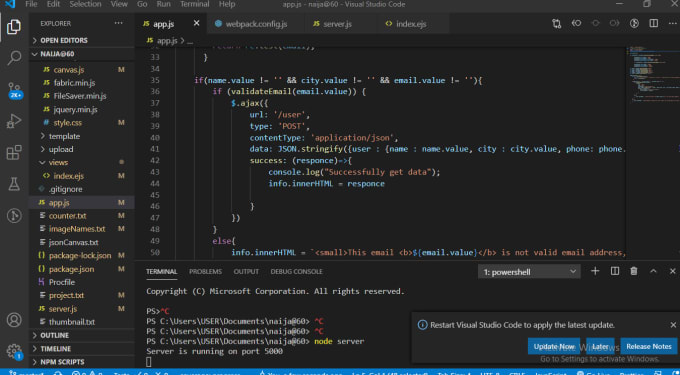Open Source Control view with 2K+ badge
Image resolution: width=680 pixels, height=375 pixels.
pos(14,90)
